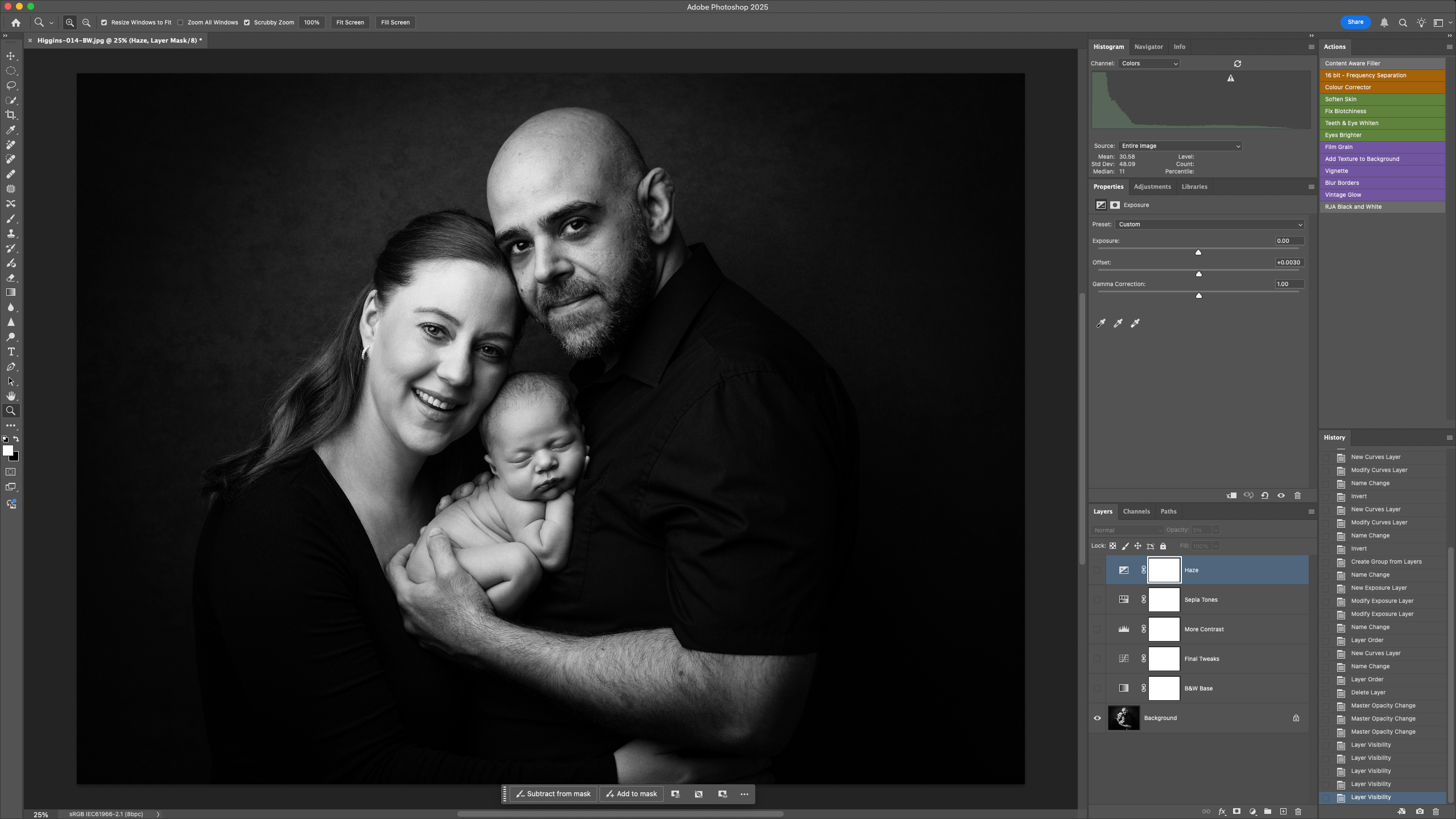The width and height of the screenshot is (1456, 819).
Task: Refresh the histogram with the refresh icon
Action: coord(1238,64)
